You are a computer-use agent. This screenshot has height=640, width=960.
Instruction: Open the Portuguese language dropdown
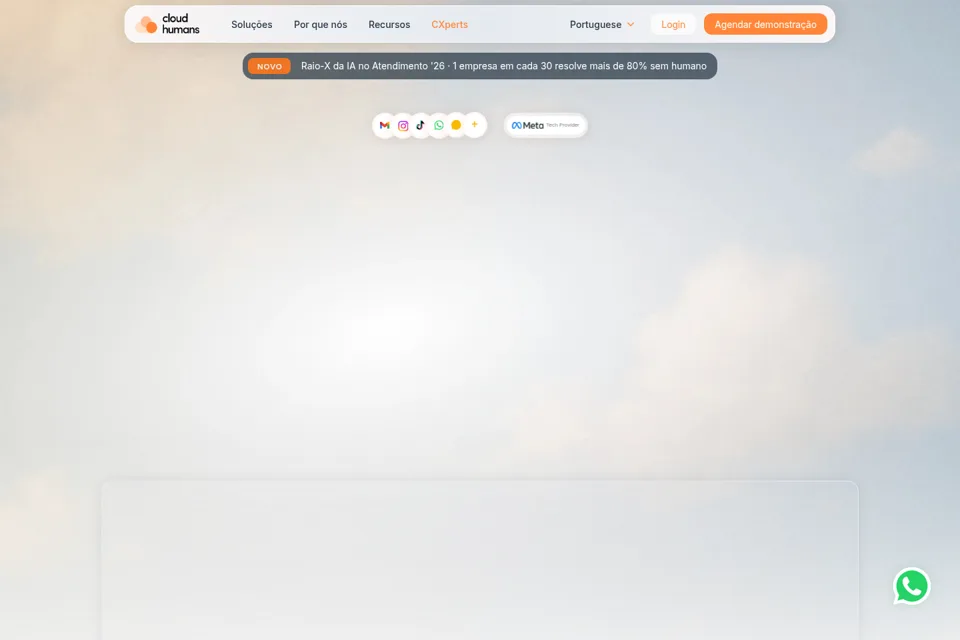(602, 24)
